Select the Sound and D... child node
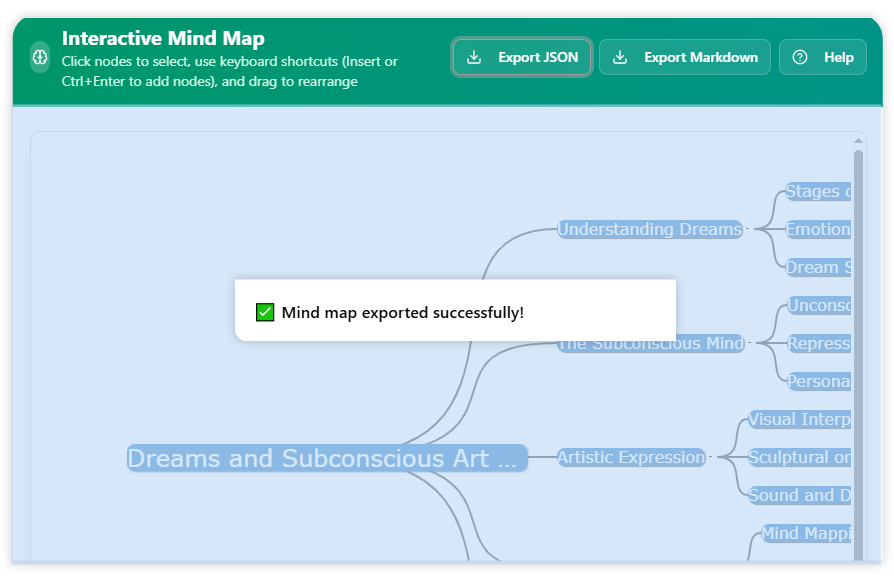This screenshot has height=579, width=894. (x=799, y=495)
